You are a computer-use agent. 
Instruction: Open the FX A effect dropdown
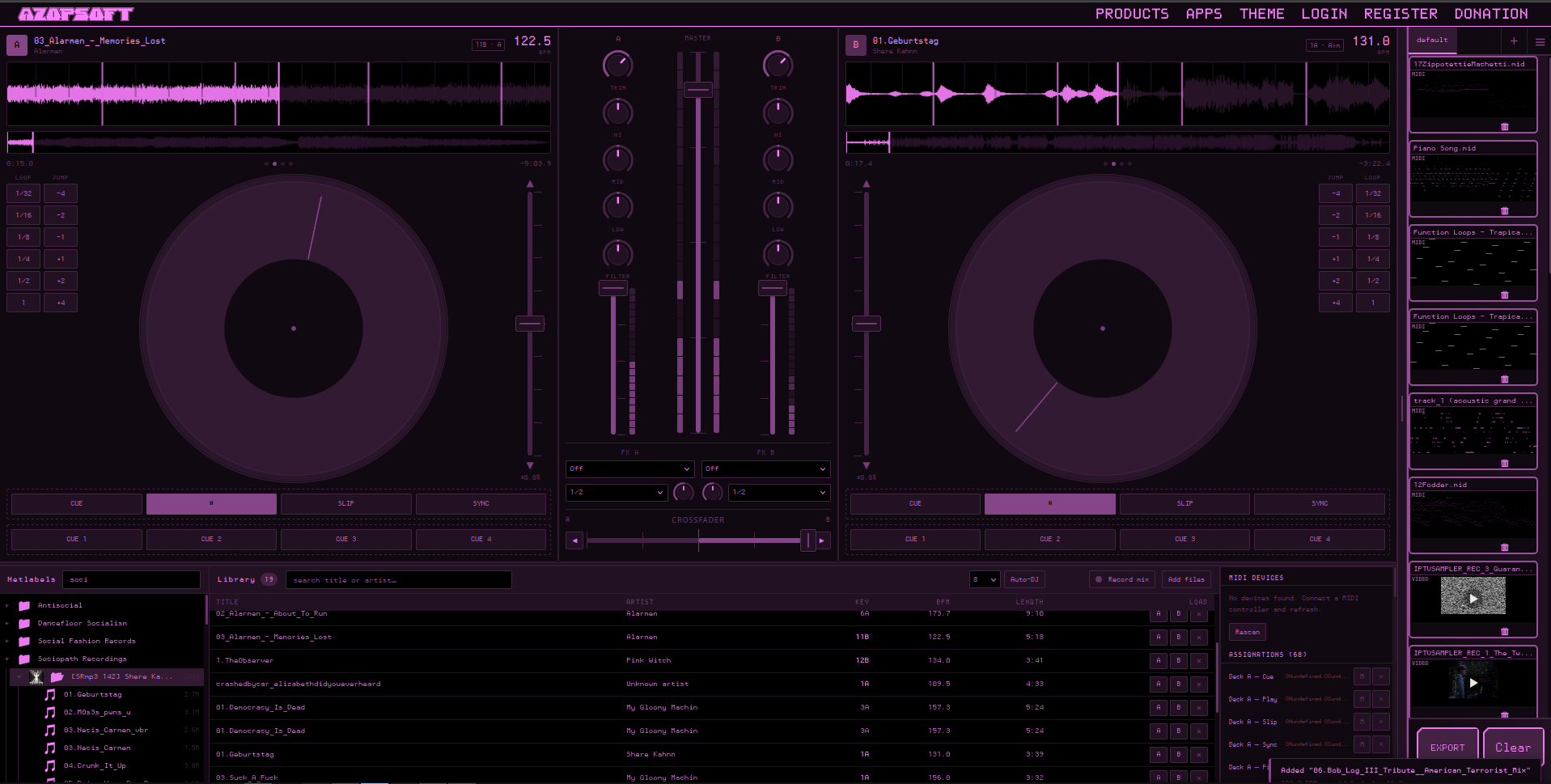tap(629, 468)
